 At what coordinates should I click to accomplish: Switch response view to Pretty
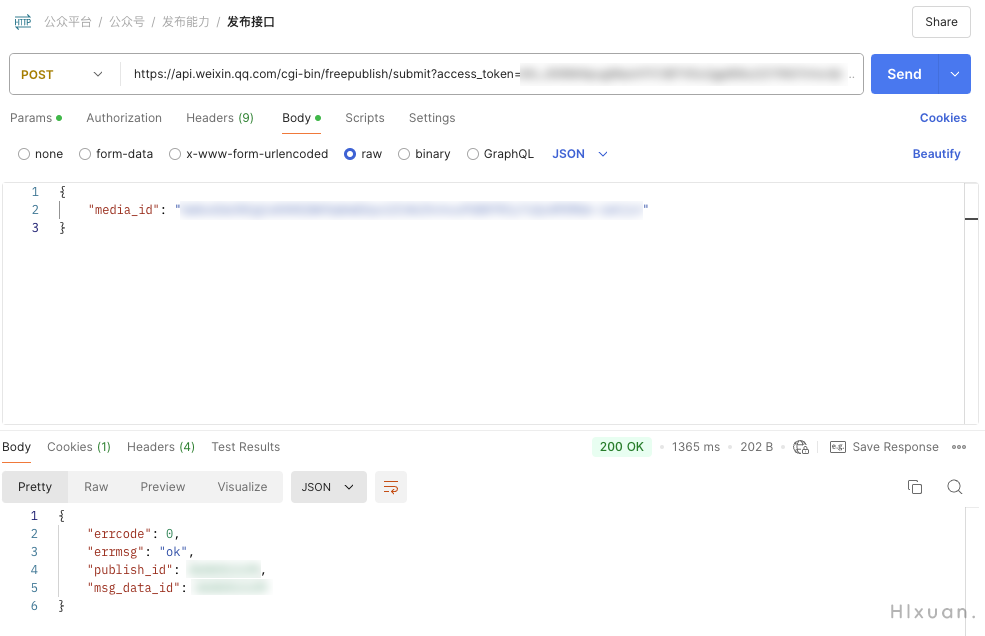click(x=35, y=487)
